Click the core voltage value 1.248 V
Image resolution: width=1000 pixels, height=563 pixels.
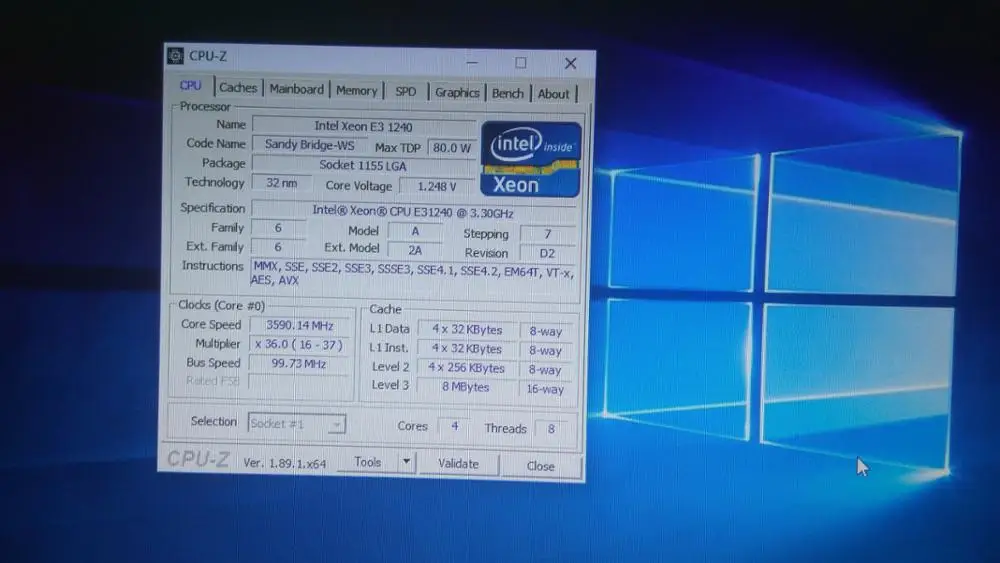(x=437, y=186)
